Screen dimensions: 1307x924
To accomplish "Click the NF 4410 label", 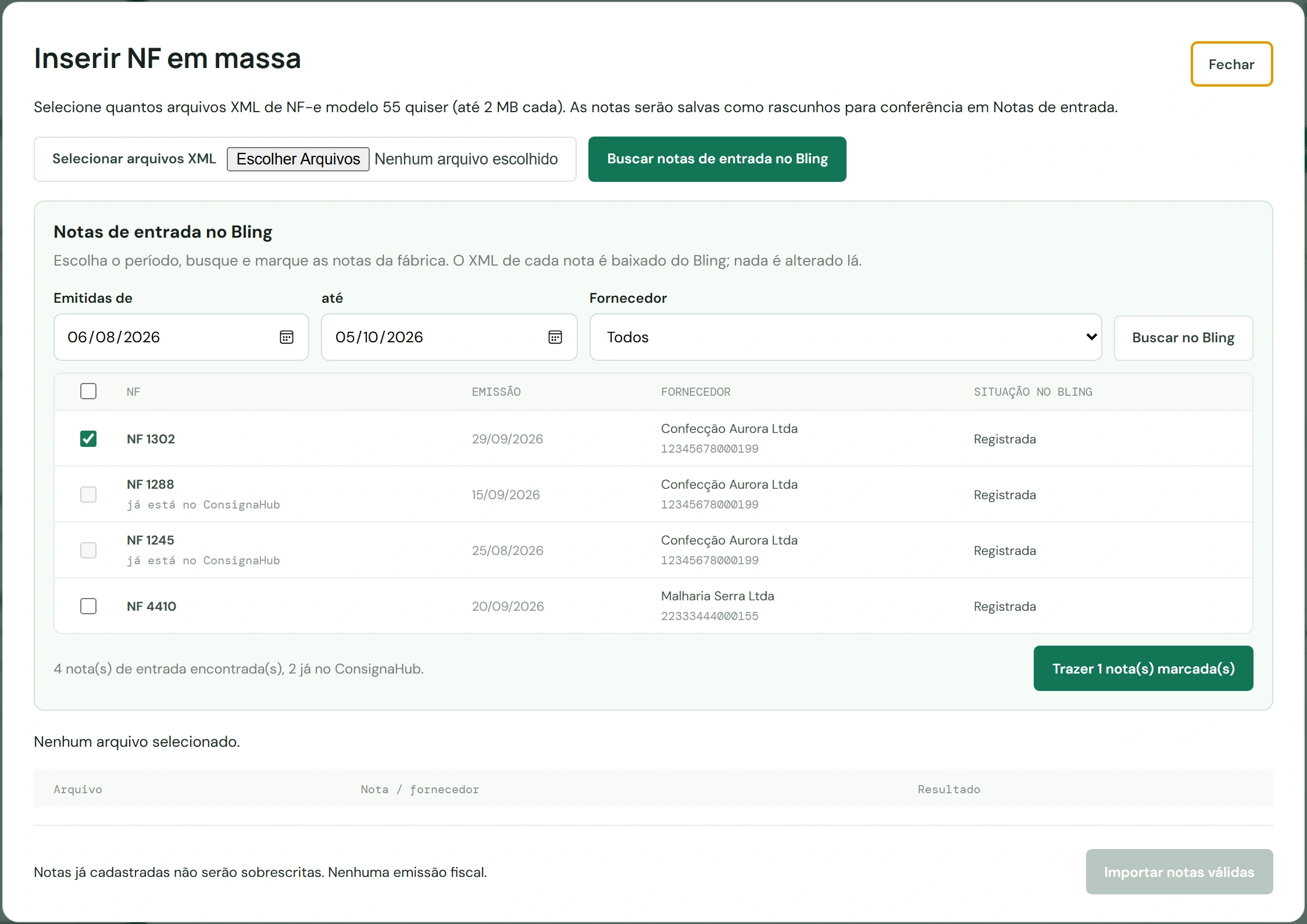I will [x=151, y=606].
